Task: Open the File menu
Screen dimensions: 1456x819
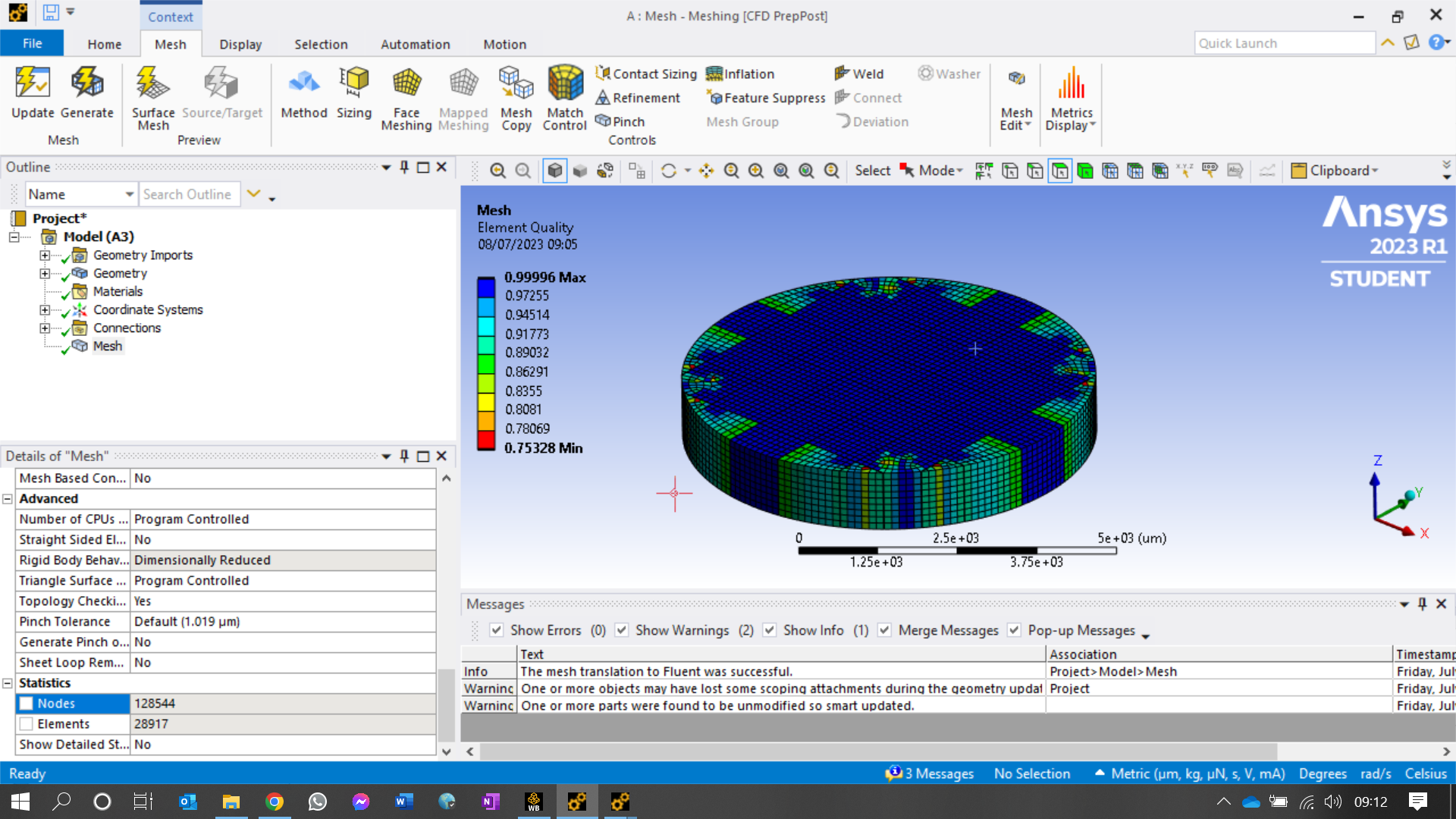Action: tap(32, 43)
